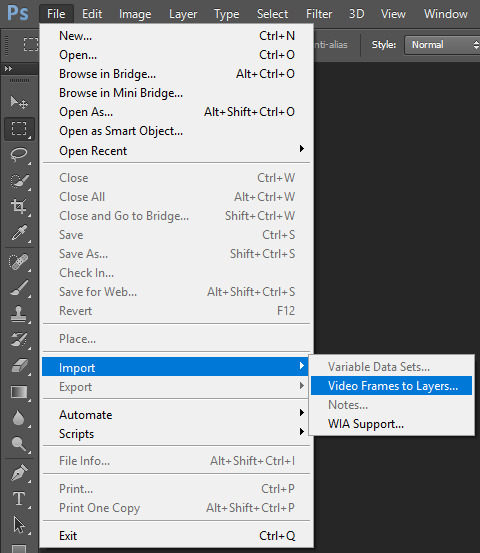Expand the toolbox with double-arrow icon

pos(8,68)
